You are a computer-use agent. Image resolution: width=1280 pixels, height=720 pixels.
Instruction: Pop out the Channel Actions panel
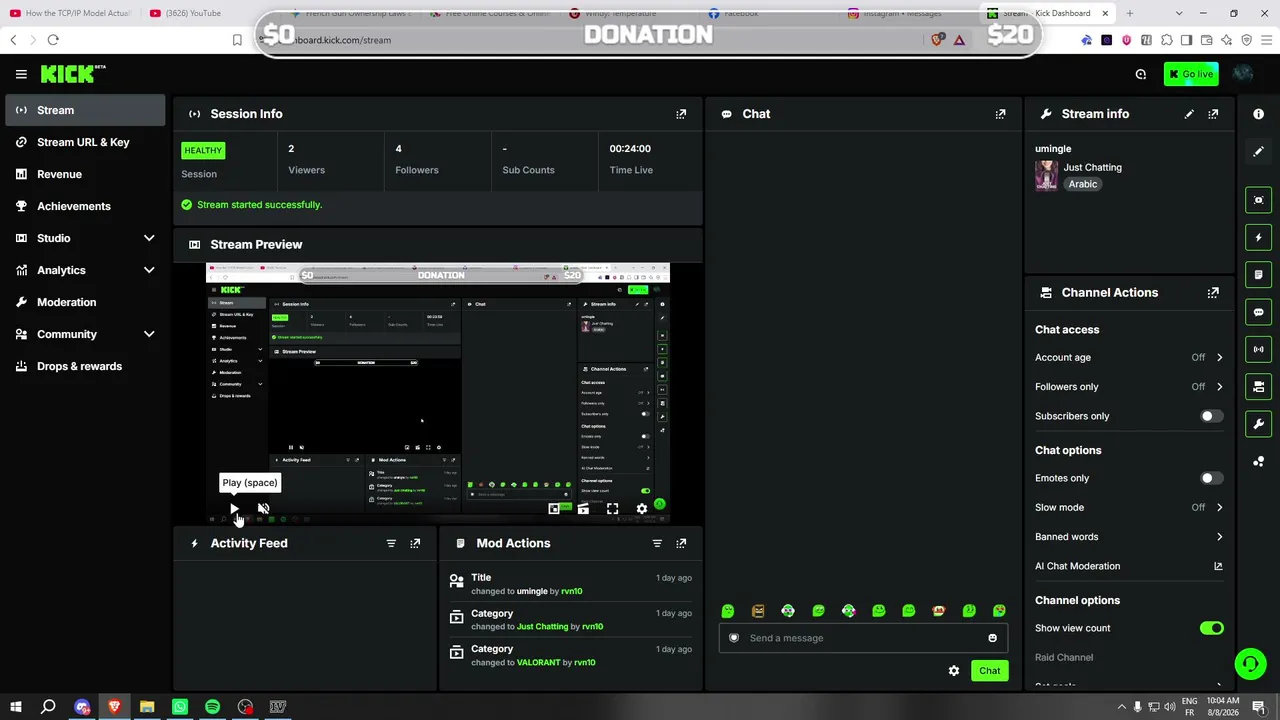pos(1213,293)
